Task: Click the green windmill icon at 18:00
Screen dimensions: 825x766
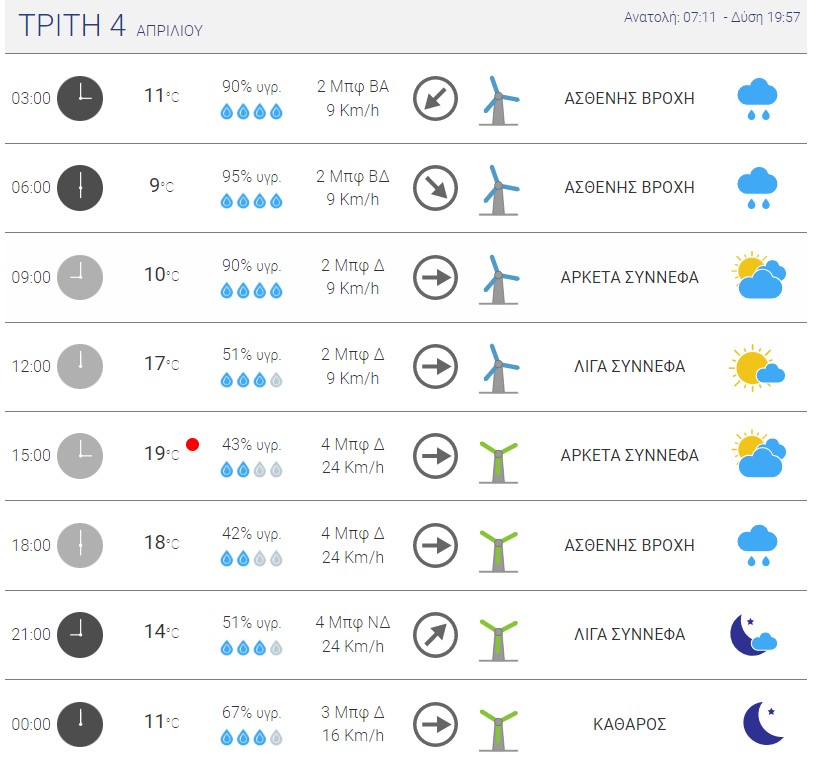Action: pos(499,551)
